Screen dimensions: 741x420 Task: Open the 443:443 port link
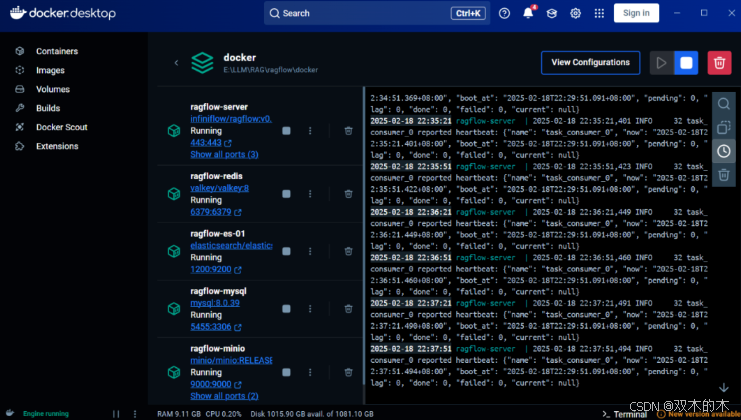pos(206,142)
